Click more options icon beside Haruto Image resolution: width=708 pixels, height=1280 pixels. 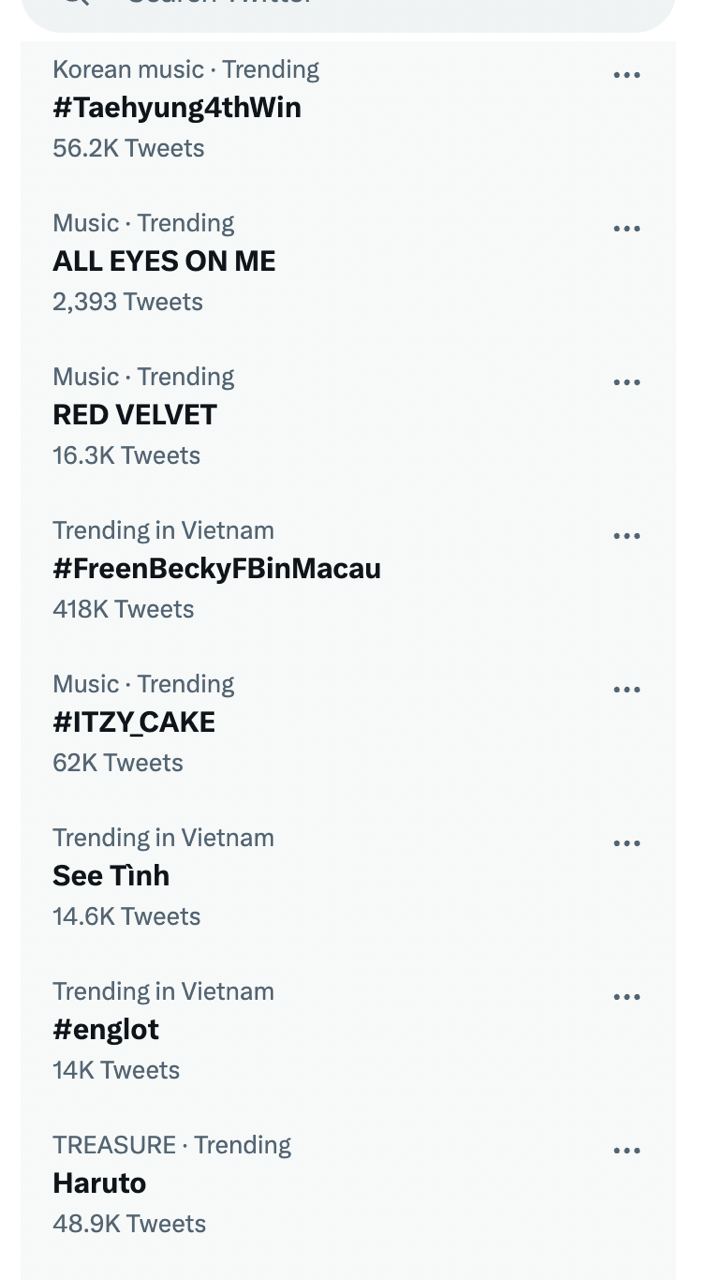(627, 1151)
